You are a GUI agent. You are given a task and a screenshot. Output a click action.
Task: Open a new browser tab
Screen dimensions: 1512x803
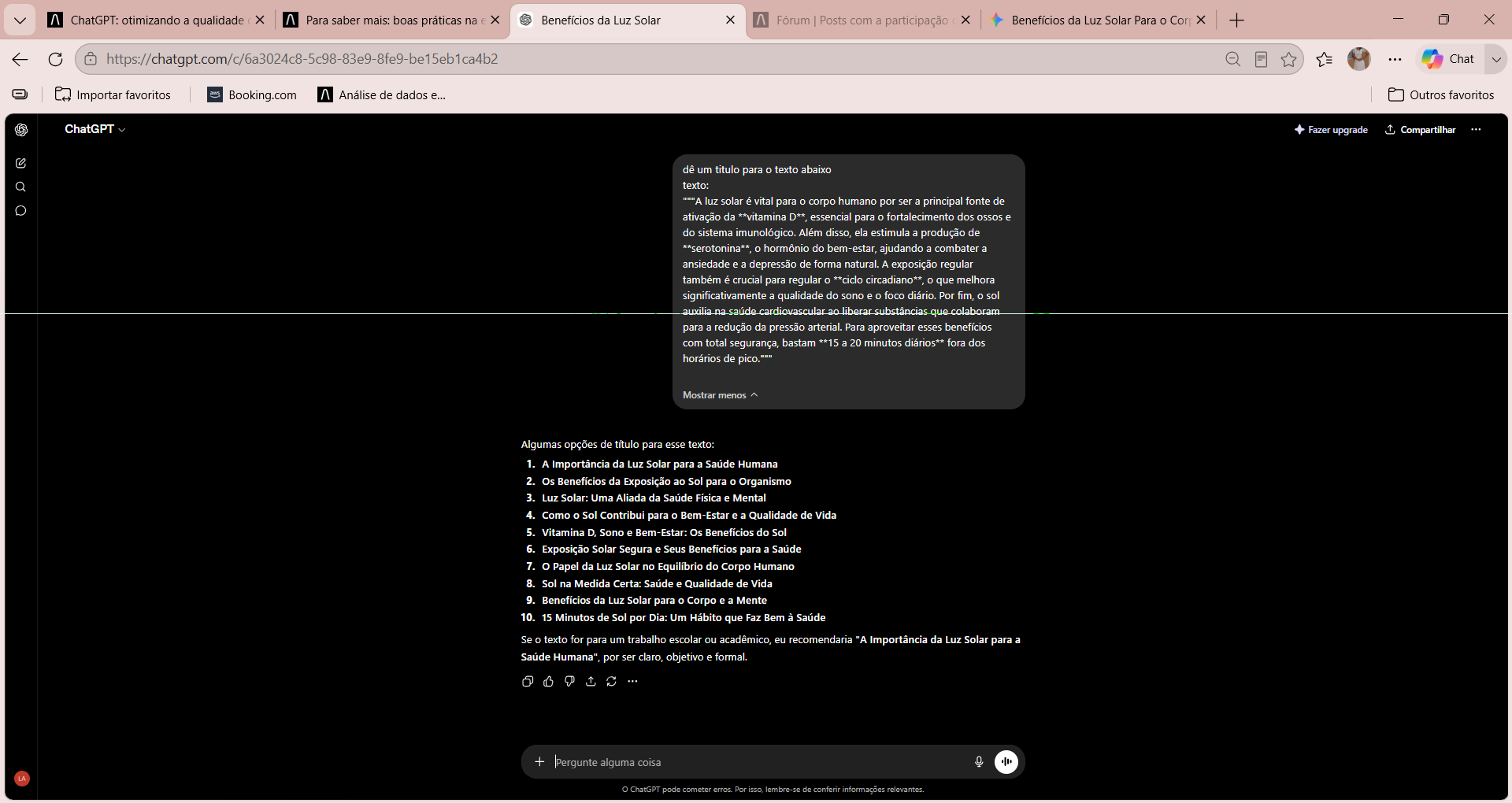coord(1237,20)
